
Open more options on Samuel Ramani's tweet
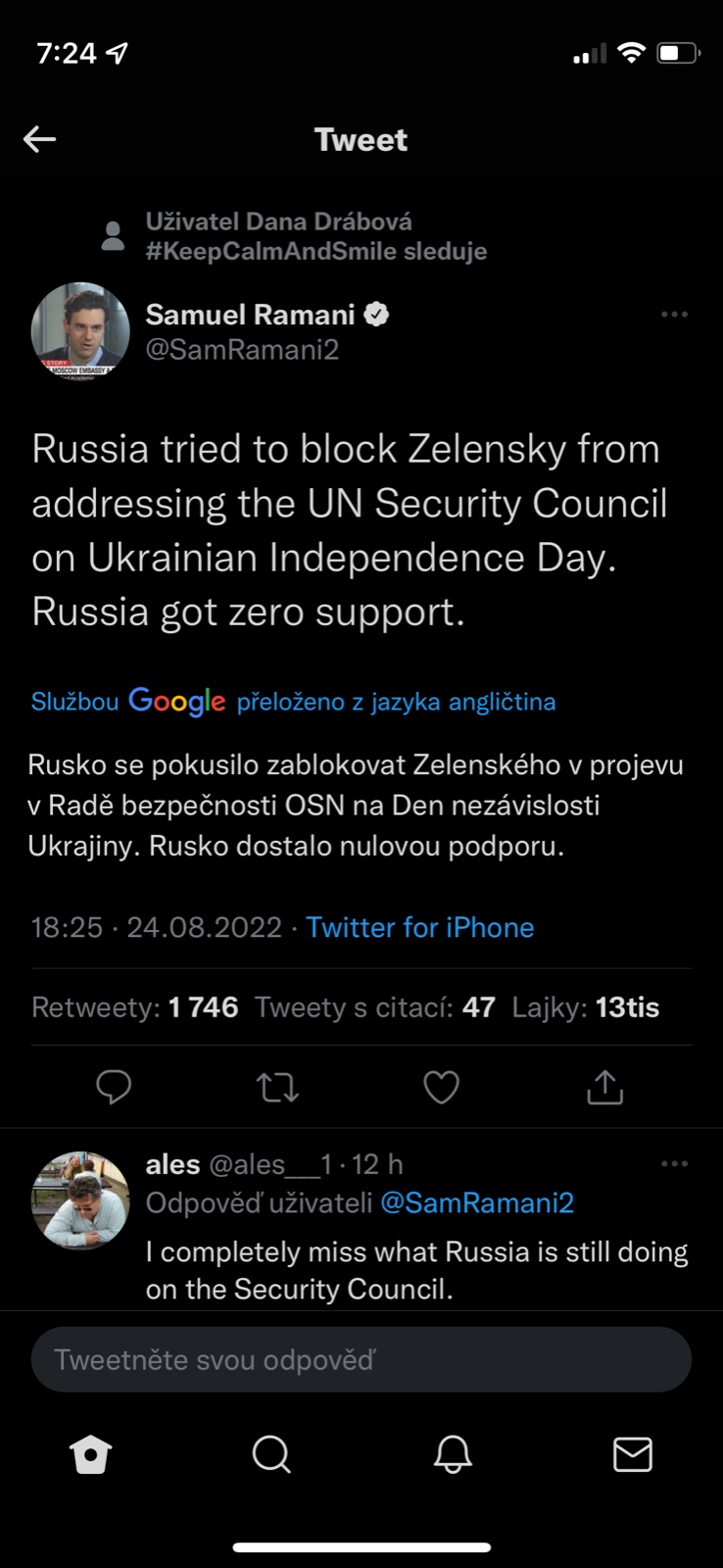(x=674, y=315)
